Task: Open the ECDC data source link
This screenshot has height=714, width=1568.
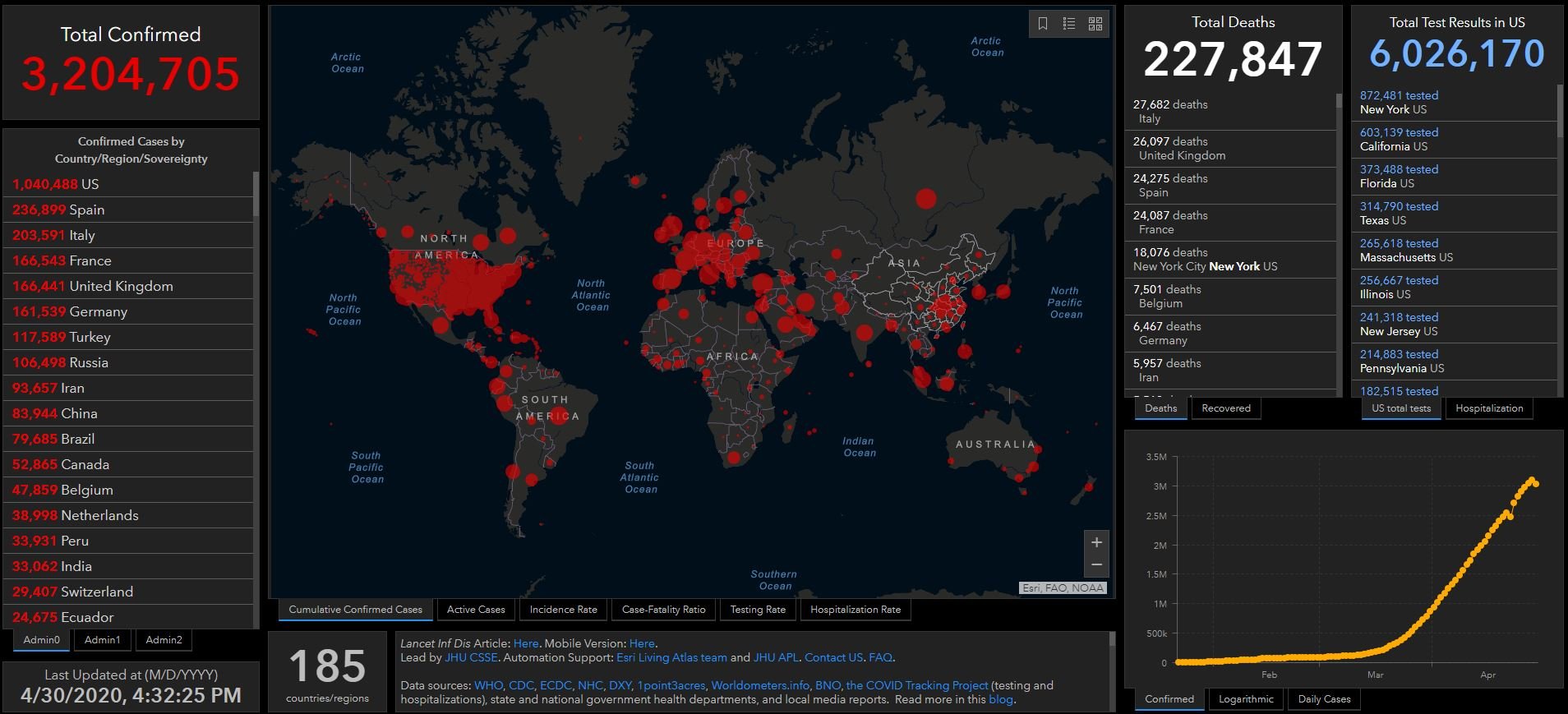Action: 556,685
